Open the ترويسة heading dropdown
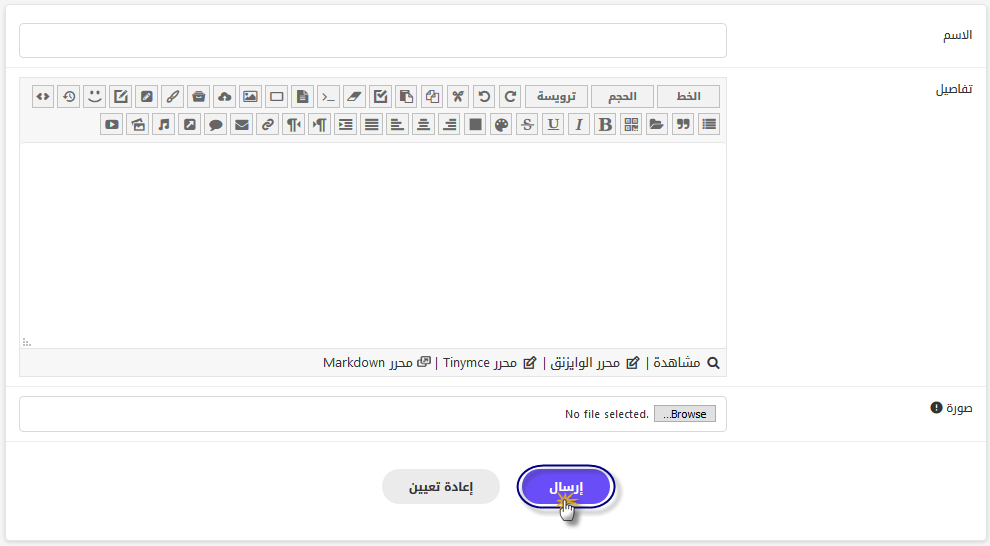 [556, 97]
